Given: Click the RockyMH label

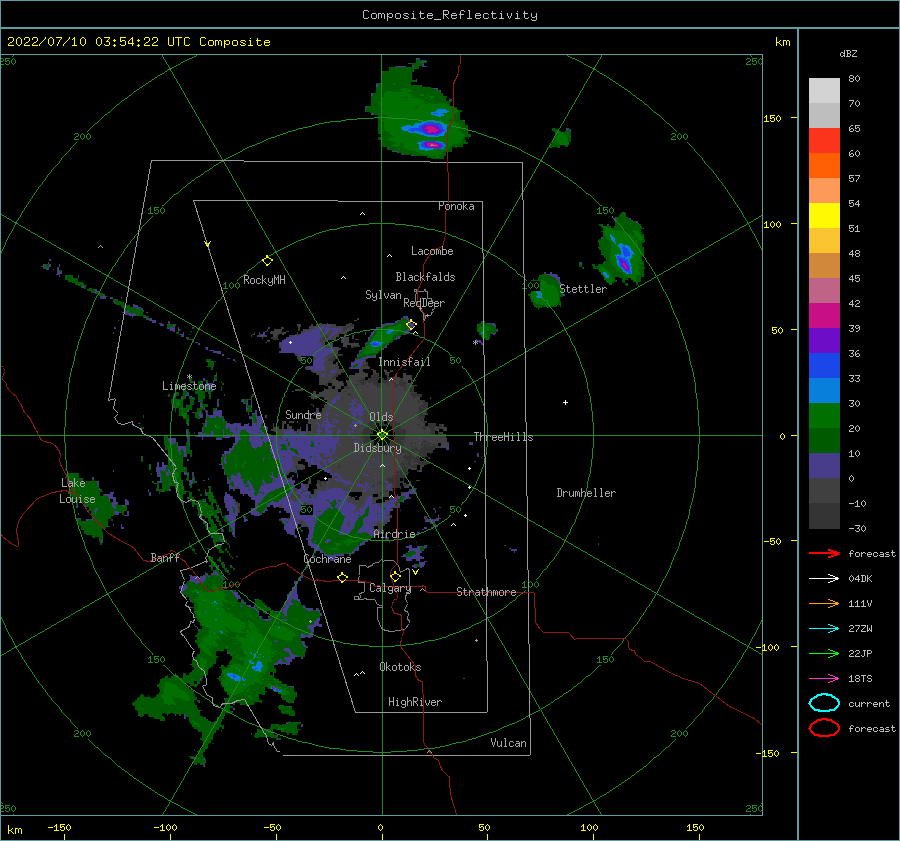Looking at the screenshot, I should (x=264, y=280).
